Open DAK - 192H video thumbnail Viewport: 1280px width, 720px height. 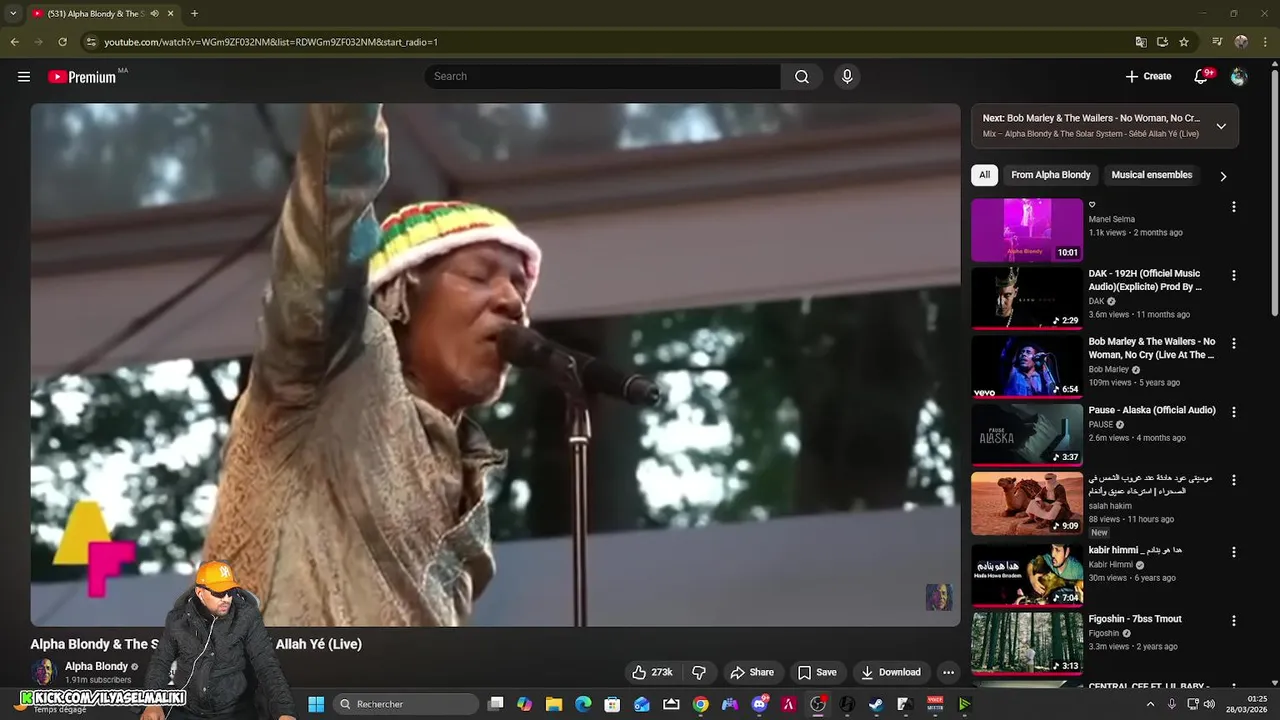1027,298
